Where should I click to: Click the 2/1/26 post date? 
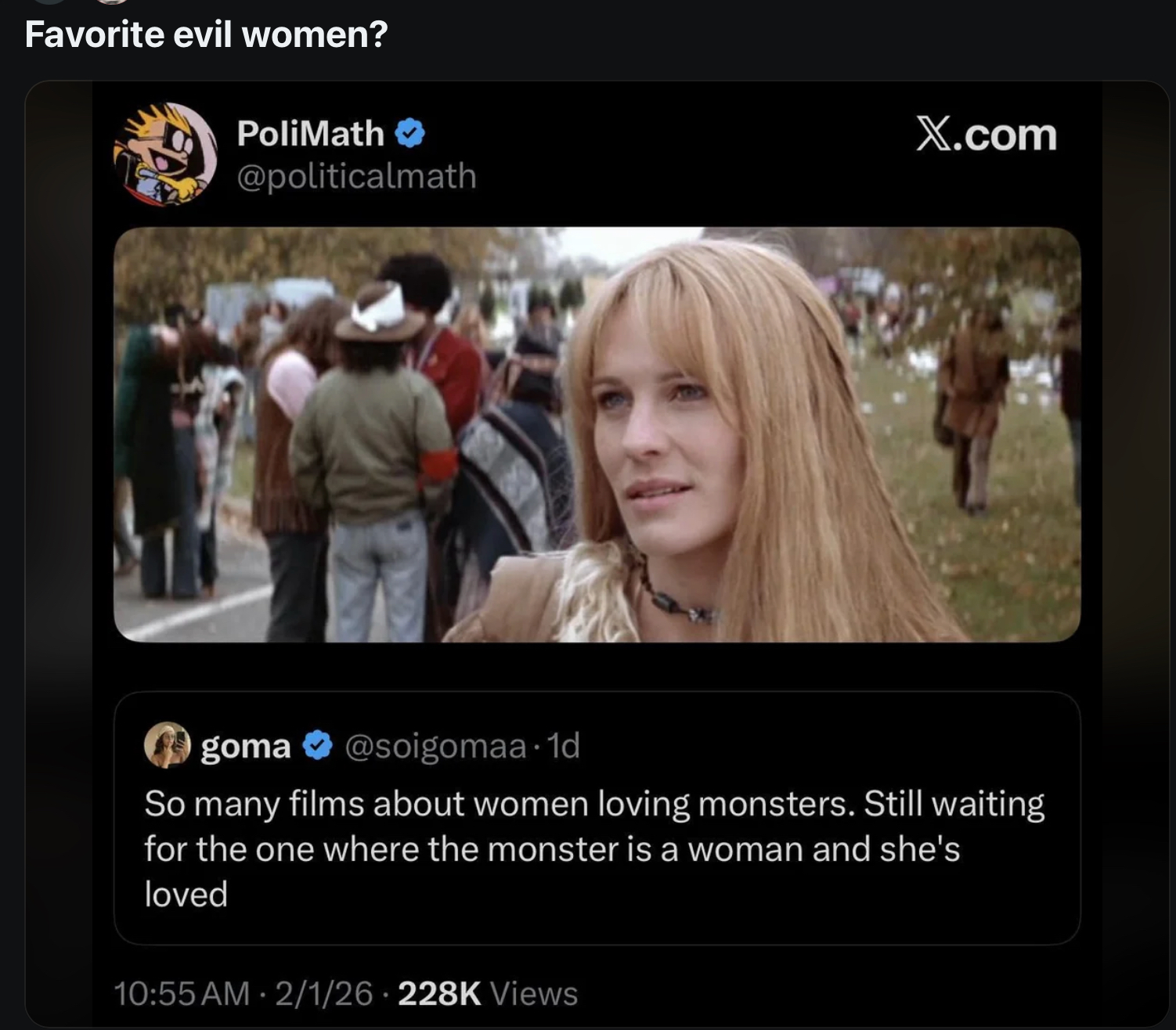click(x=323, y=993)
